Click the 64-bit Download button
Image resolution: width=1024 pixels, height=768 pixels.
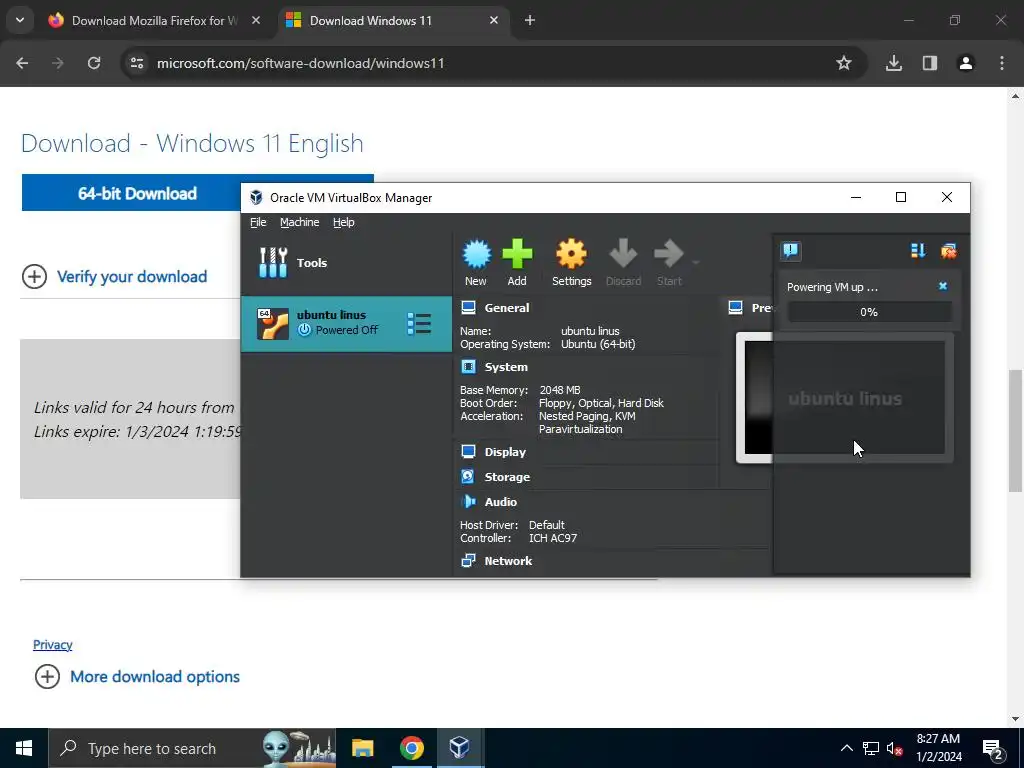click(137, 193)
